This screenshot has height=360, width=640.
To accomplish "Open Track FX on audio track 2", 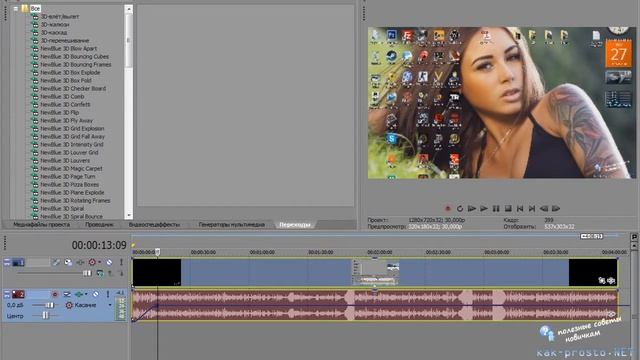I will coord(78,294).
